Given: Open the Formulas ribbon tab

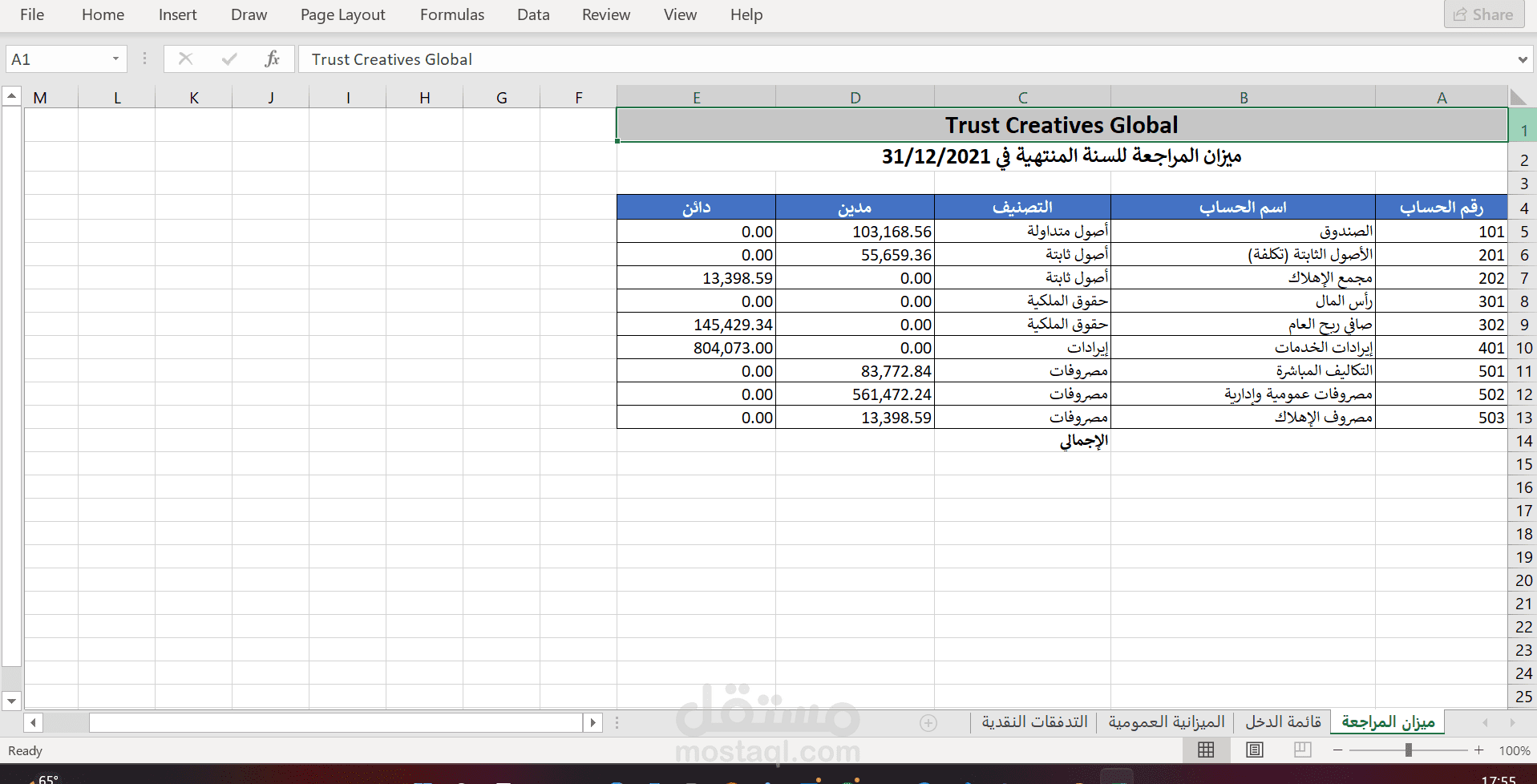Looking at the screenshot, I should coord(451,14).
